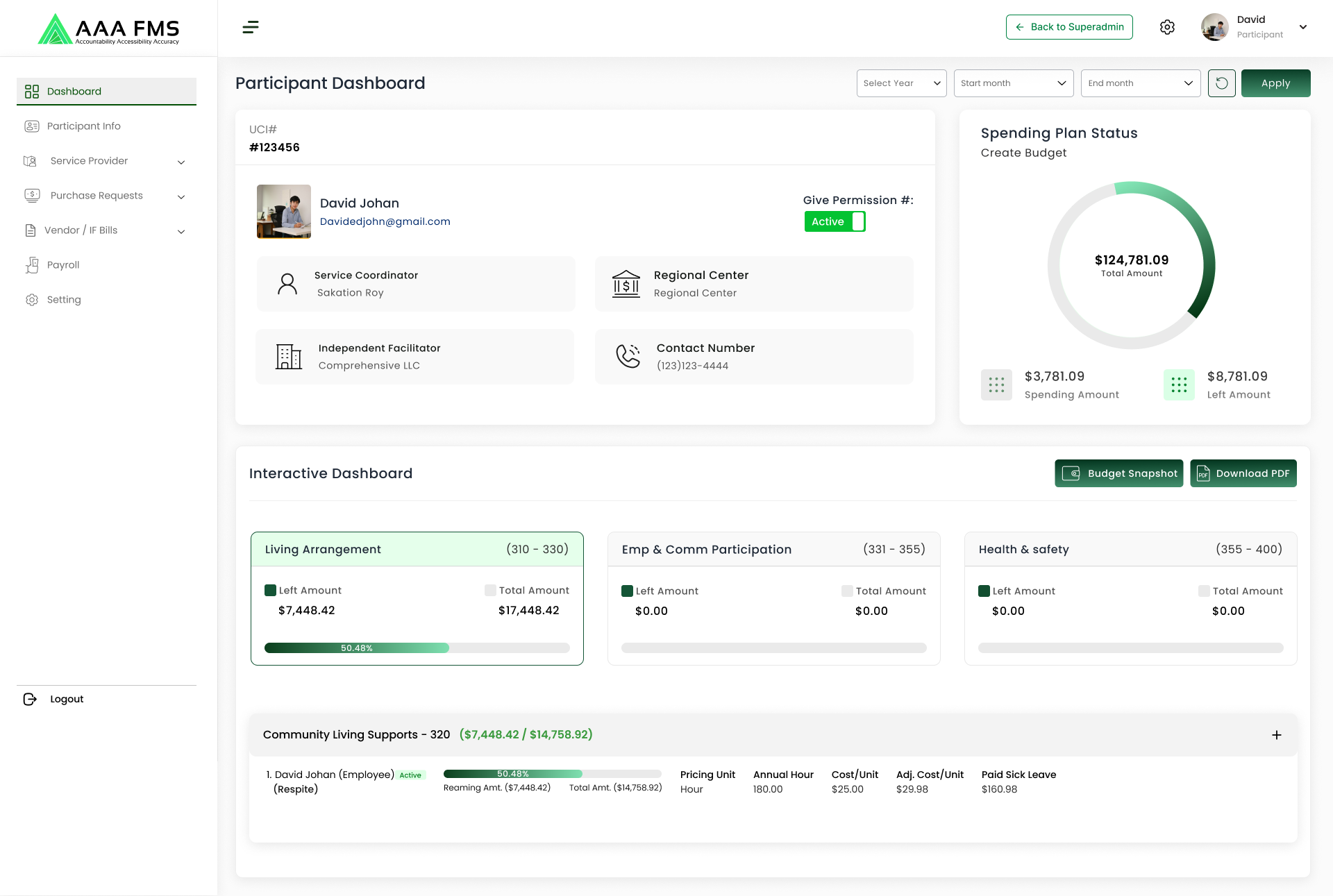This screenshot has width=1333, height=896.
Task: Click Back to Superadmin button
Action: click(1069, 27)
